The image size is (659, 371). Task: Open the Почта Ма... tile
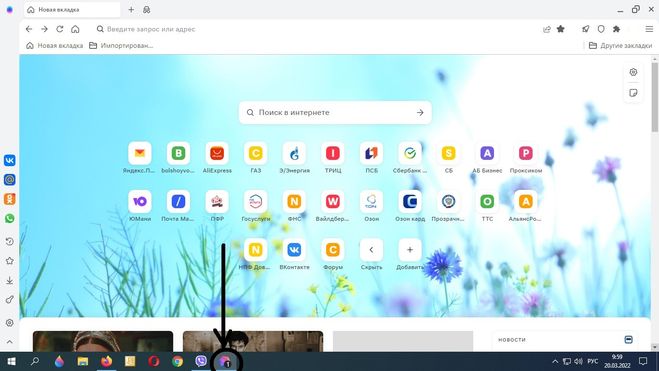pyautogui.click(x=178, y=206)
